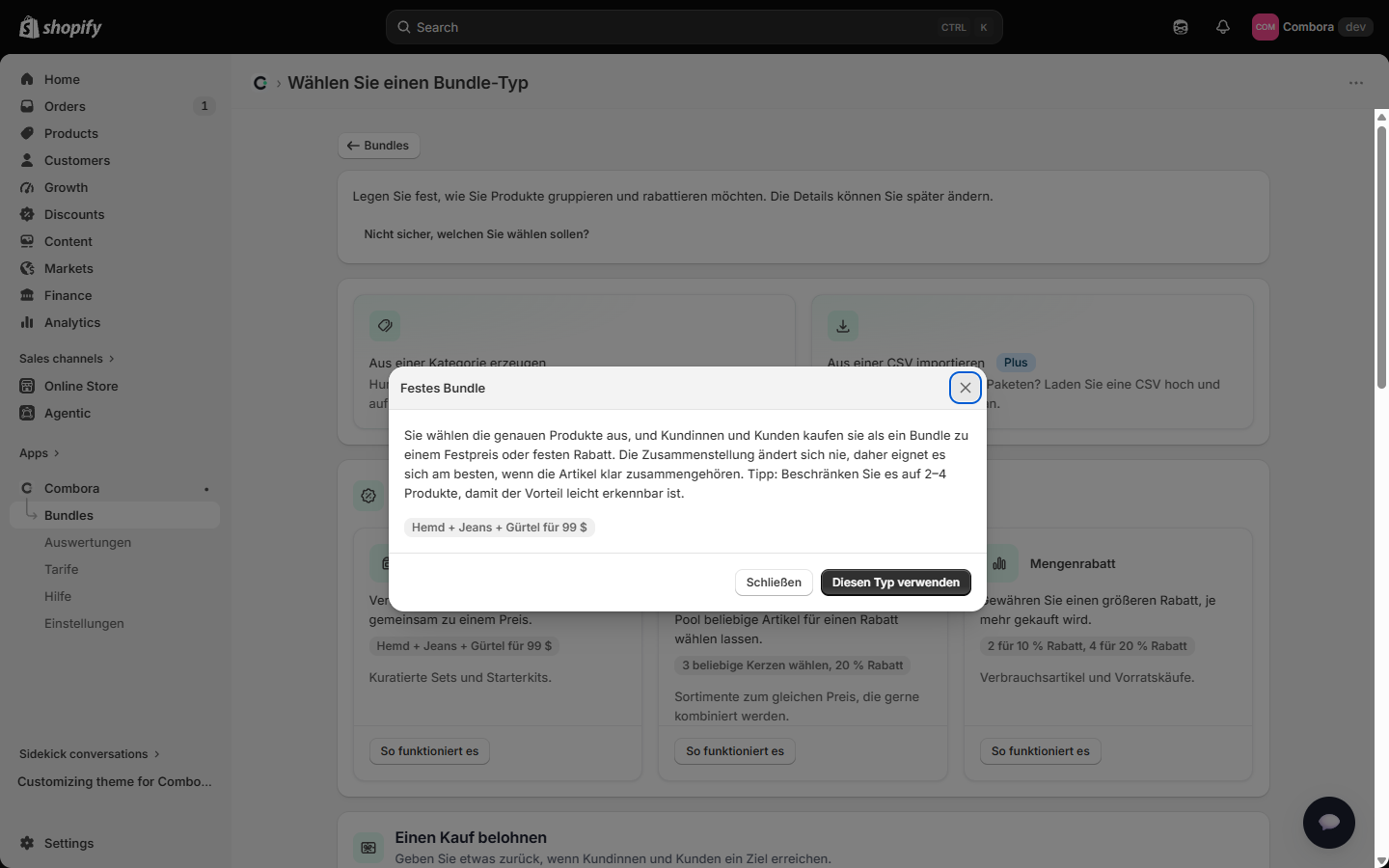The height and width of the screenshot is (868, 1389).
Task: Expand Sidekick conversations
Action: tap(90, 754)
